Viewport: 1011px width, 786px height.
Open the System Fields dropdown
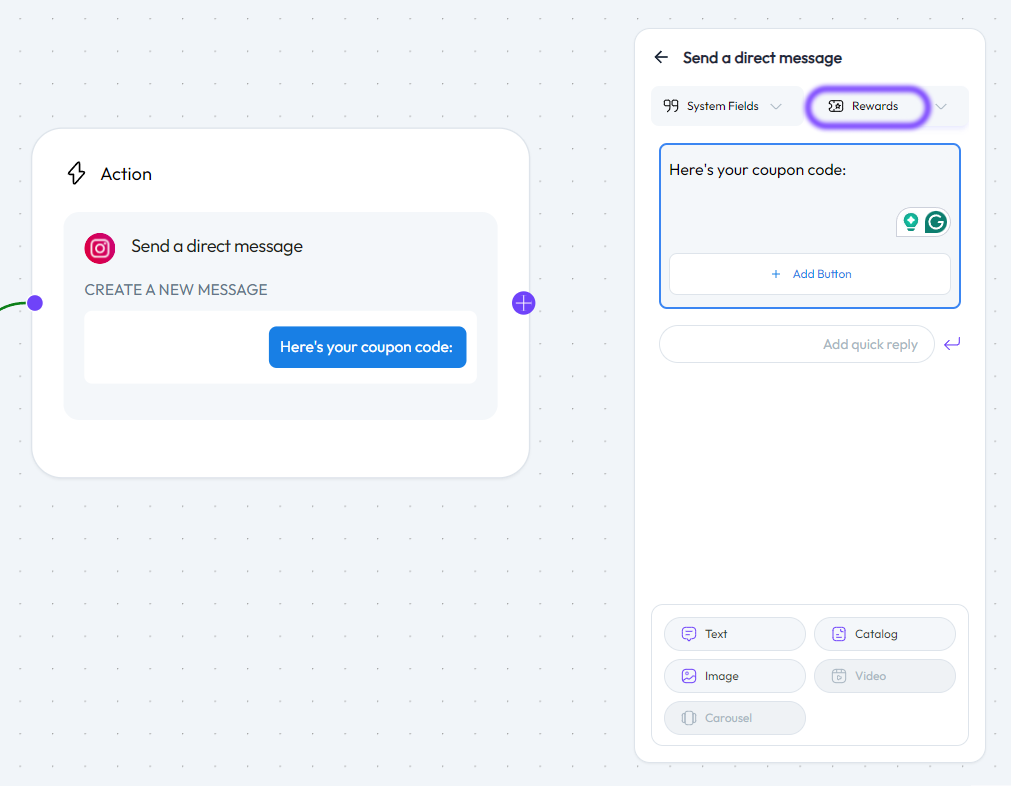722,106
